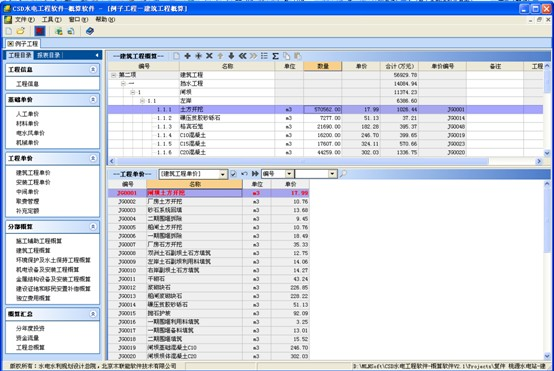
Task: Collapse the 基础单价 sidebar group
Action: (93, 100)
